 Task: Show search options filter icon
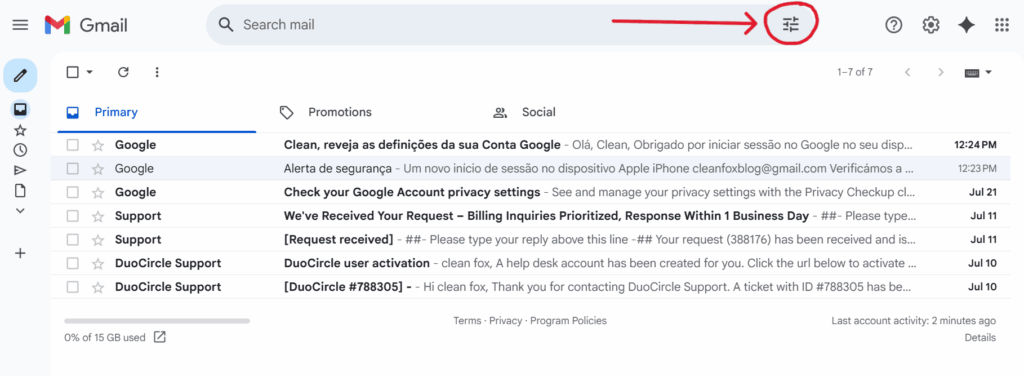(x=791, y=25)
